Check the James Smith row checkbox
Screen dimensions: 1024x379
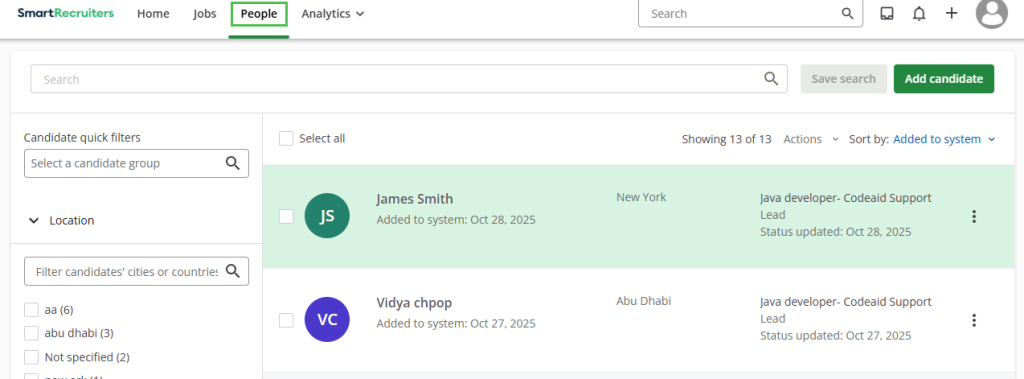click(286, 216)
